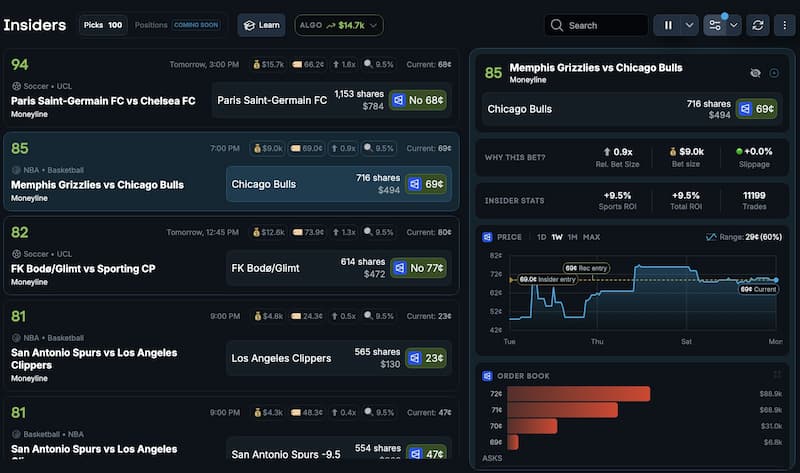This screenshot has width=800, height=473.
Task: Click the $12.6k bet size badge on Bodø/Glimt row
Action: pos(268,232)
